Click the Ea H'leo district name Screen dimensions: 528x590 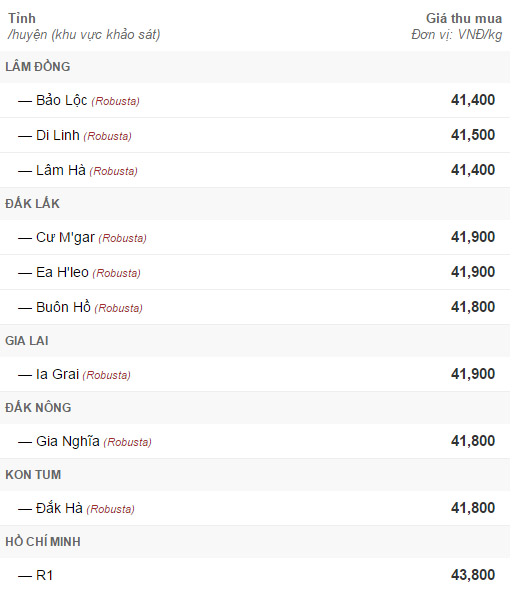62,272
